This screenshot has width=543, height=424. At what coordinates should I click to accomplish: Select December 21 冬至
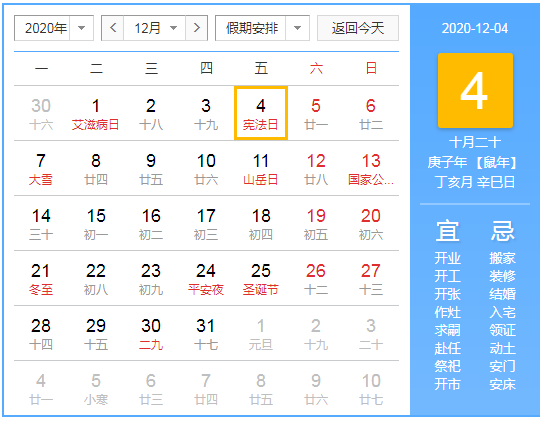[41, 279]
